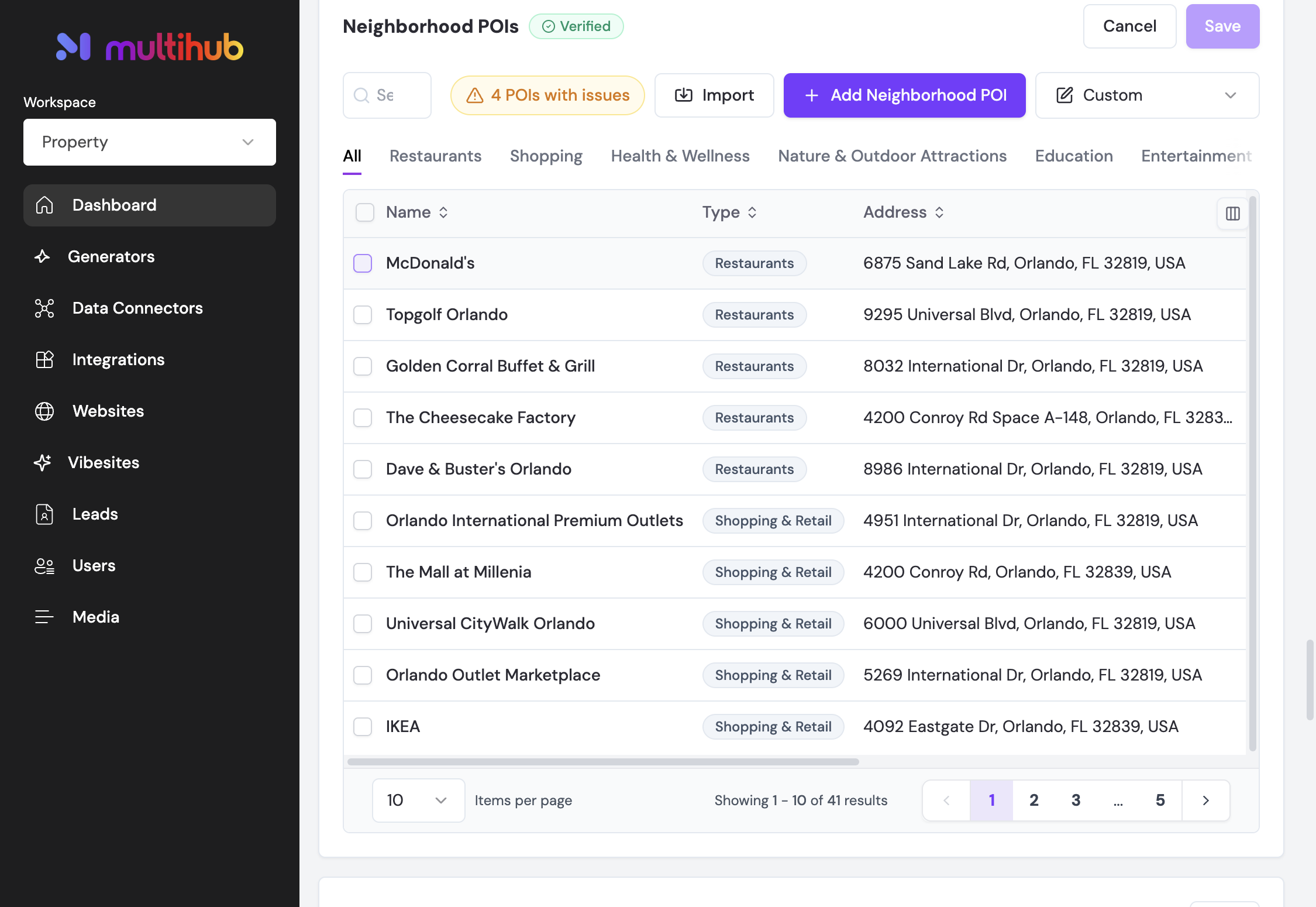
Task: Switch to the Health & Wellness tab
Action: tap(680, 156)
